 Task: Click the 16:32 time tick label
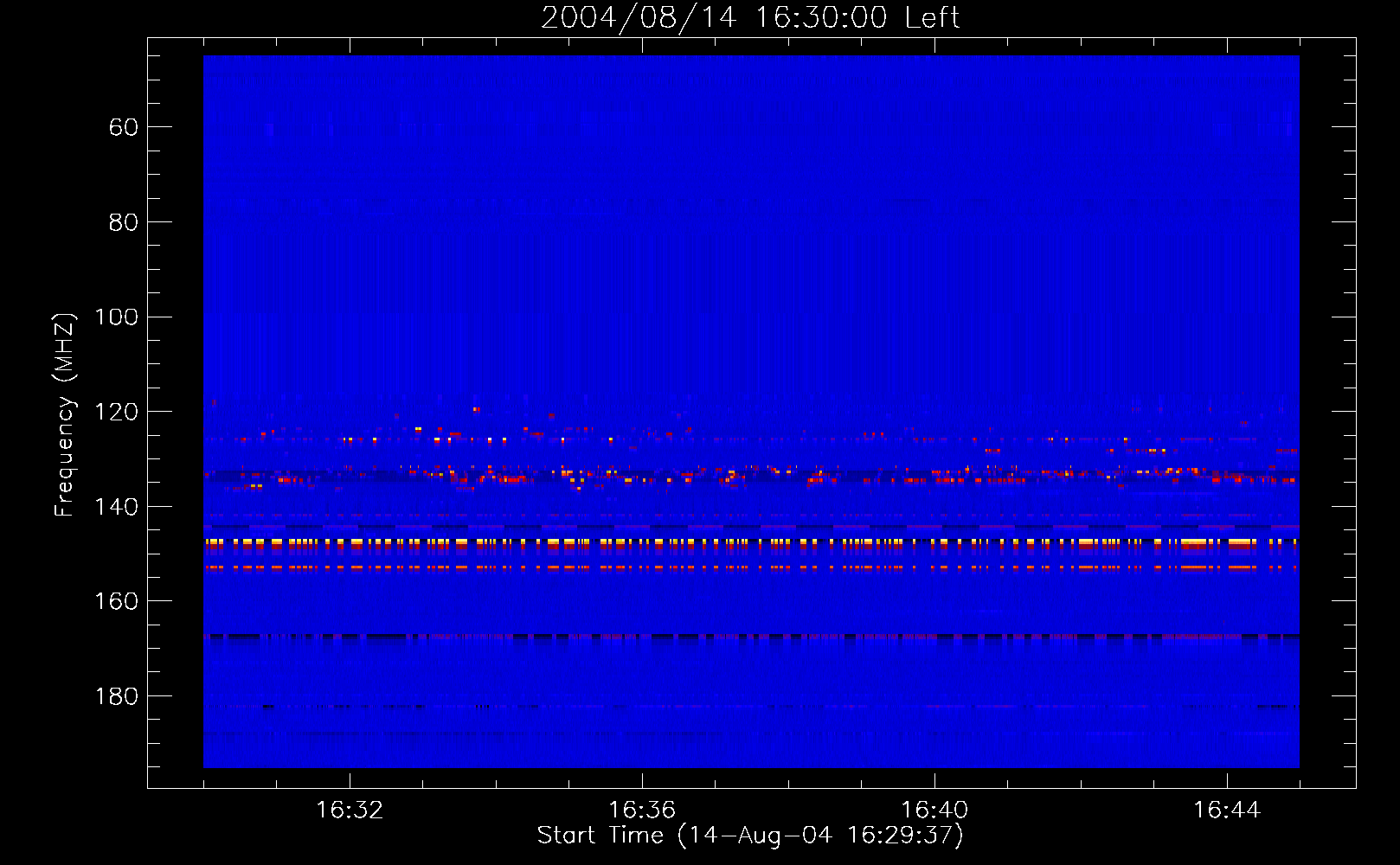350,811
